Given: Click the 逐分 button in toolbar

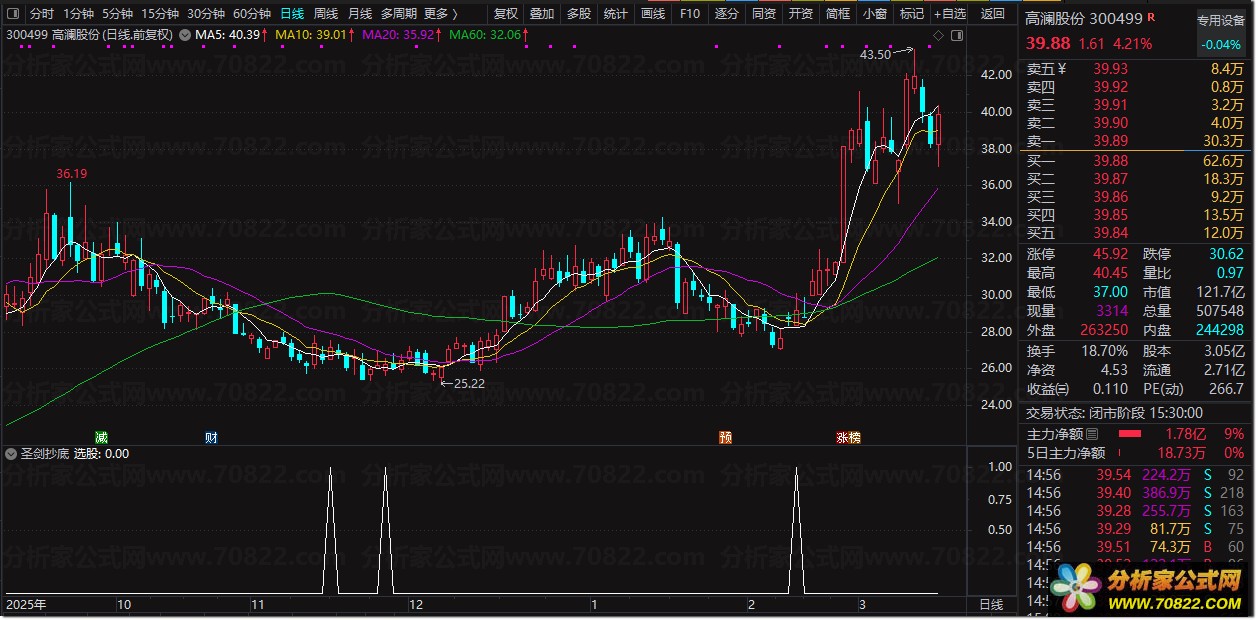Looking at the screenshot, I should point(727,14).
